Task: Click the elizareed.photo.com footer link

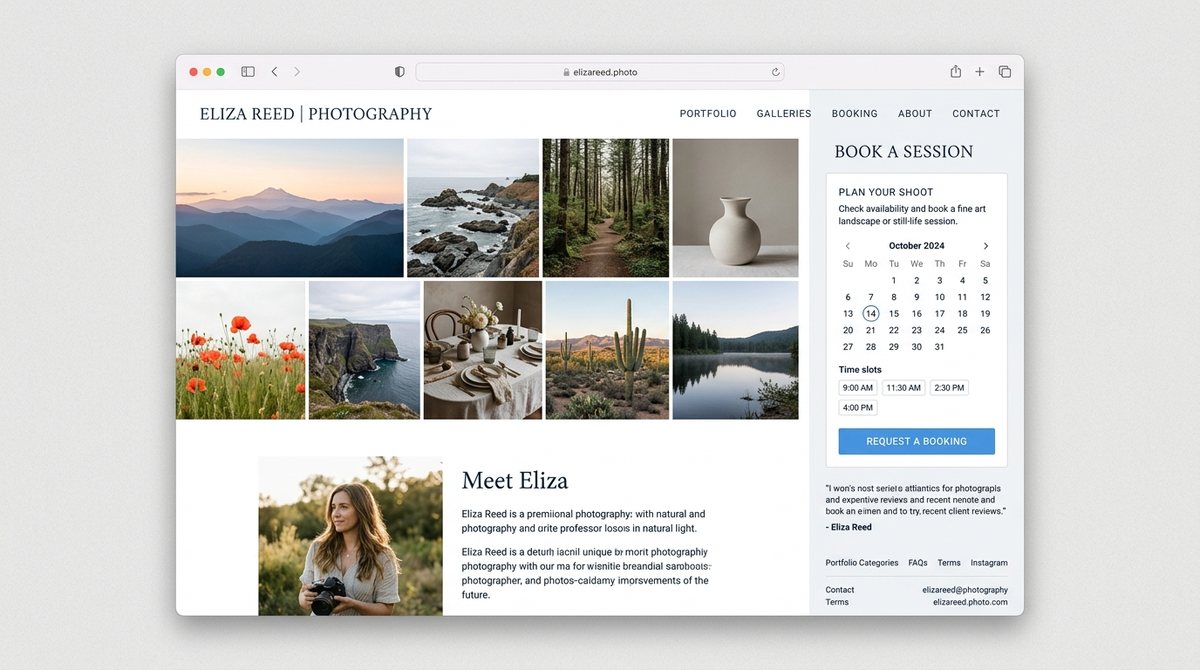Action: click(971, 602)
